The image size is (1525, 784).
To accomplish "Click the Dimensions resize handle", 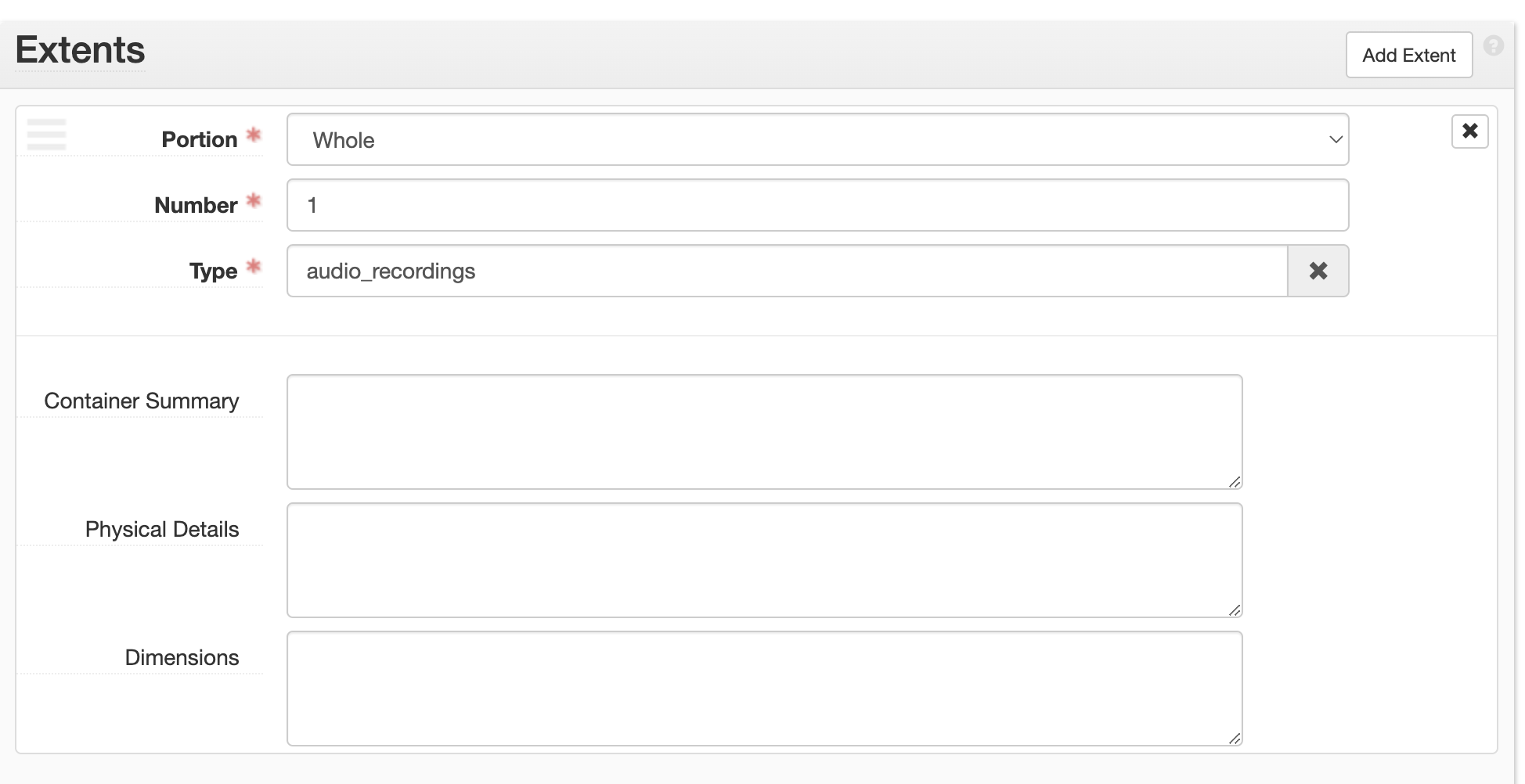I will pos(1235,739).
